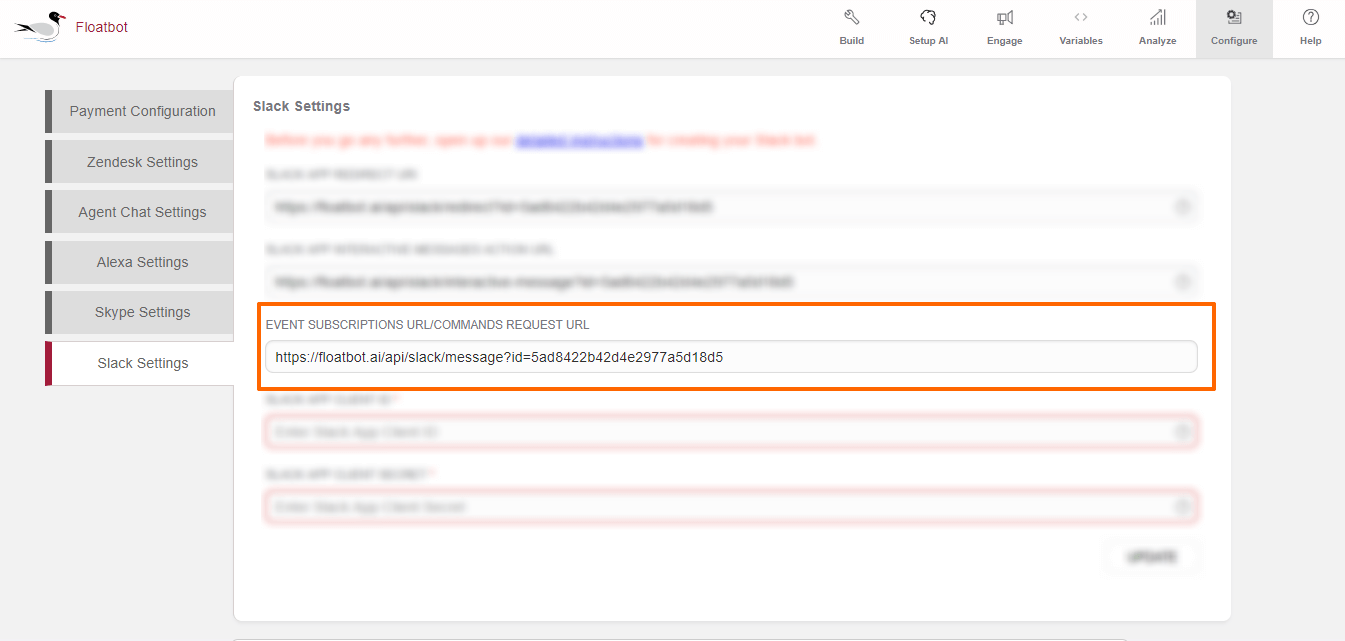The height and width of the screenshot is (641, 1345).
Task: Select Agent Chat Settings in the sidebar
Action: [x=142, y=212]
